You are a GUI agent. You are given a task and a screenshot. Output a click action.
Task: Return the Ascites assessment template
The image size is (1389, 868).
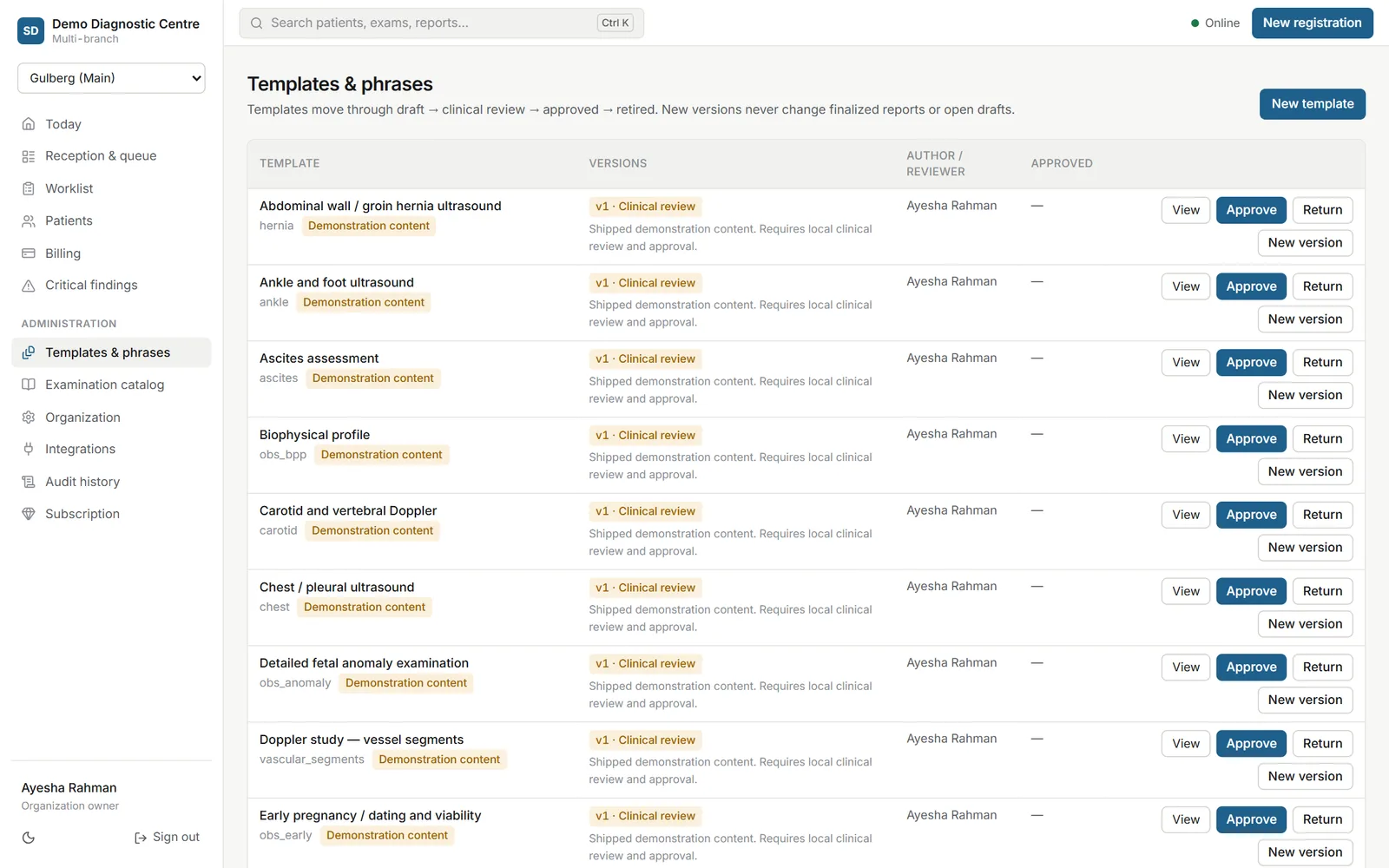click(1322, 363)
